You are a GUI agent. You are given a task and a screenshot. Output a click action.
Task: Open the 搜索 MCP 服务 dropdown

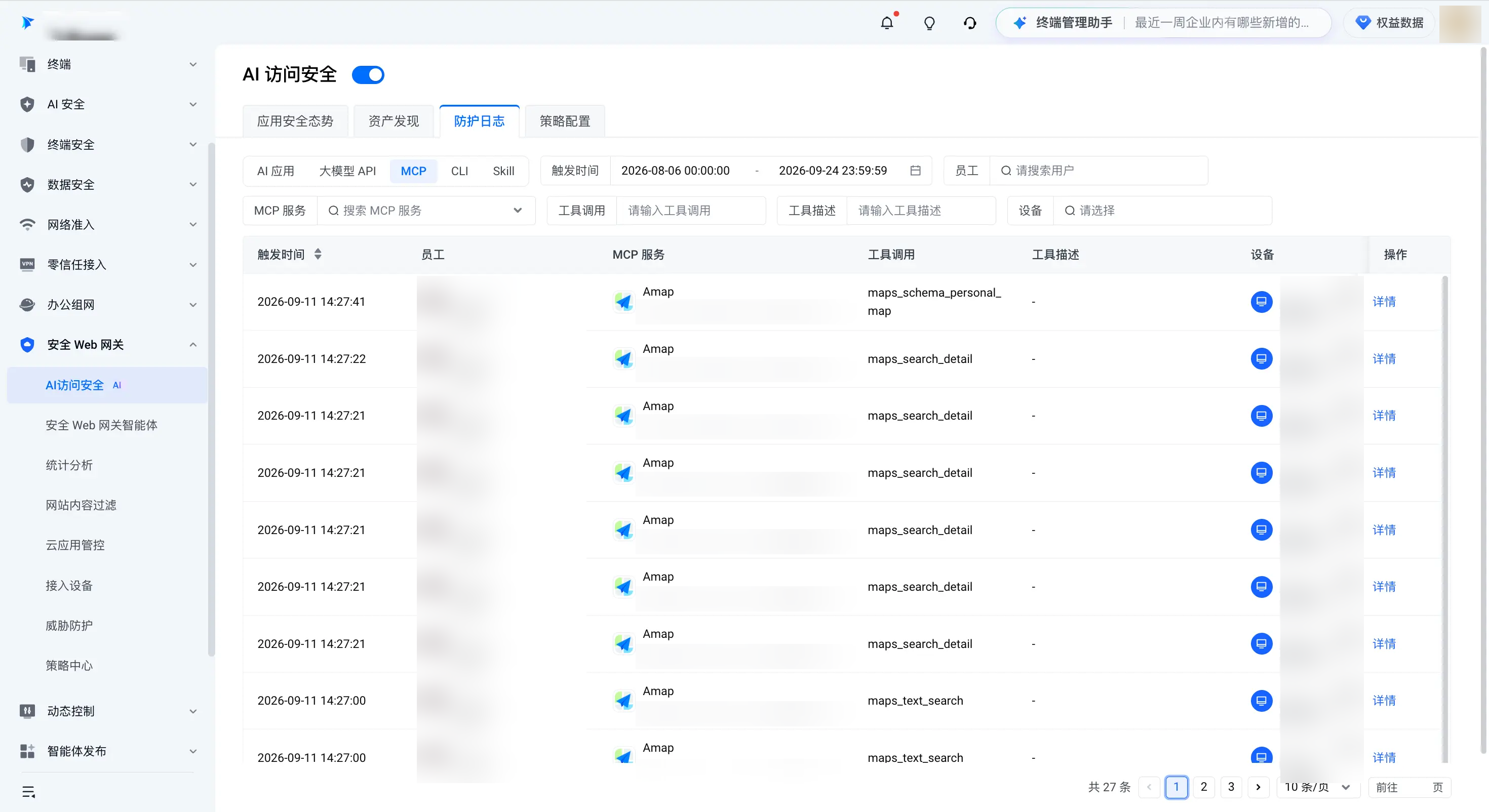[425, 211]
